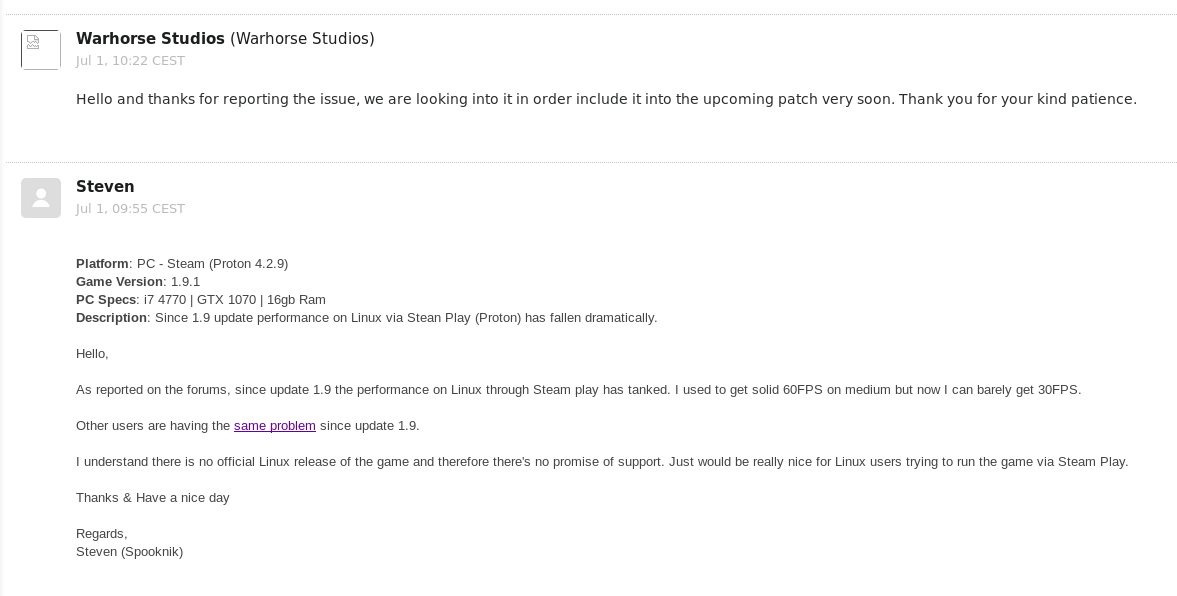The image size is (1177, 596).
Task: Click the bold Platform label
Action: click(x=102, y=263)
